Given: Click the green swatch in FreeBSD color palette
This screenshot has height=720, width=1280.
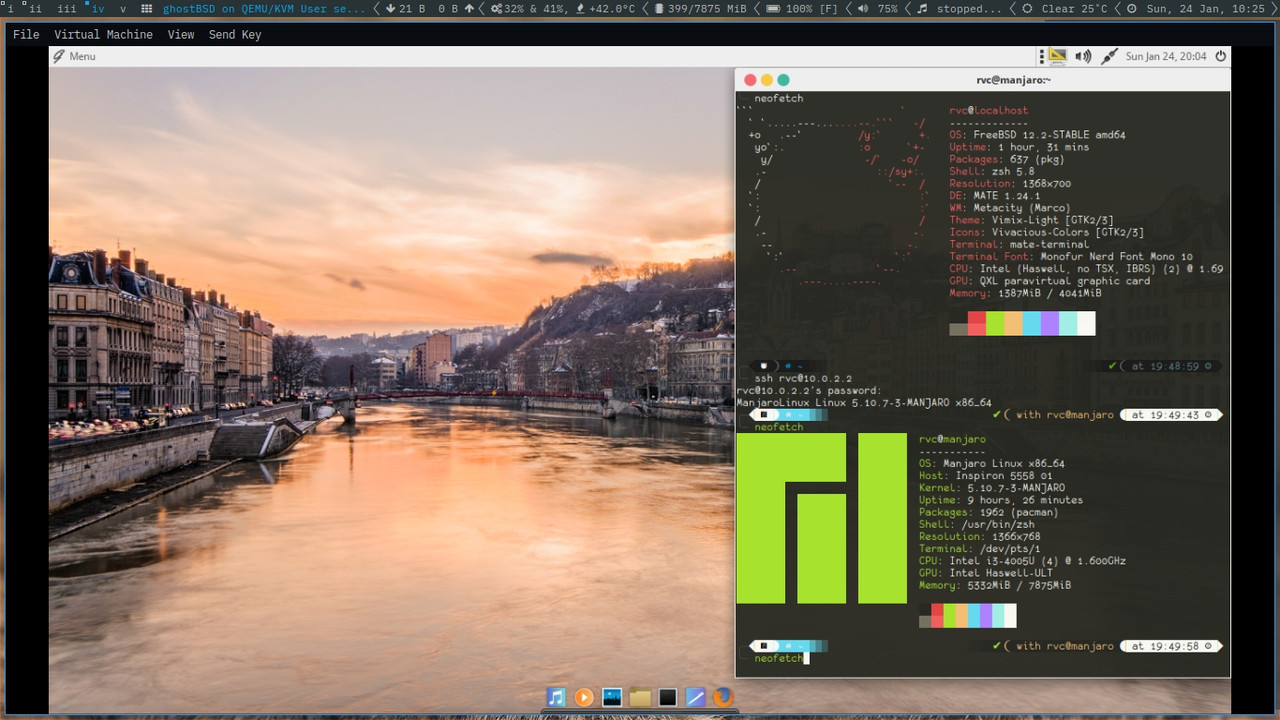Looking at the screenshot, I should point(995,323).
